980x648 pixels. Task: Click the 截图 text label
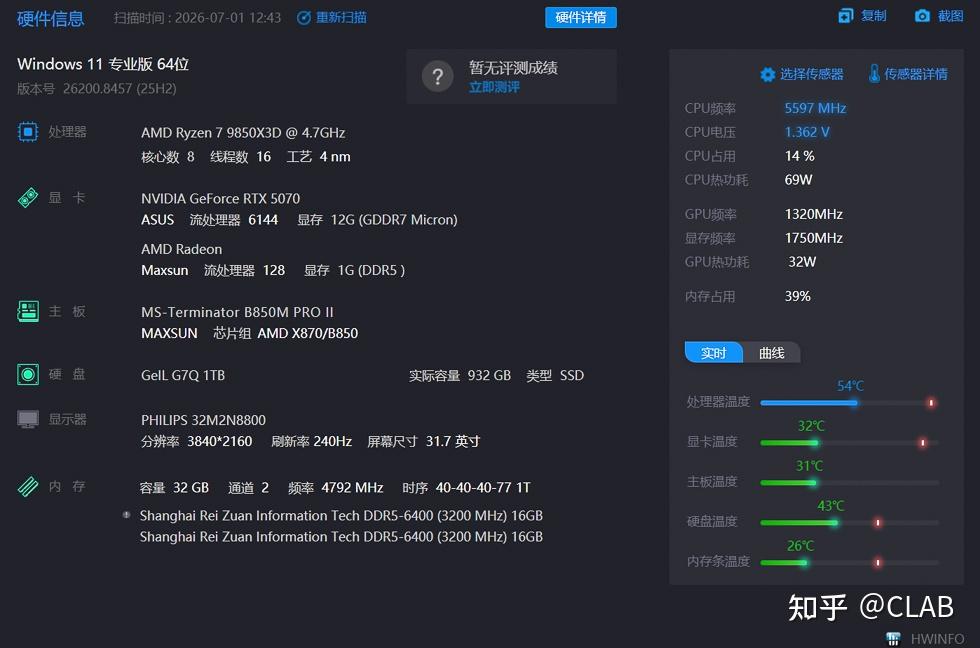pyautogui.click(x=950, y=16)
